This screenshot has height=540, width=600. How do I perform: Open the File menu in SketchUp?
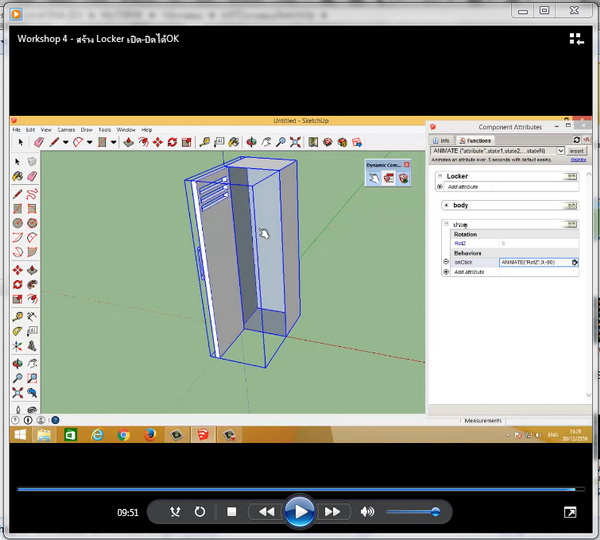[16, 130]
